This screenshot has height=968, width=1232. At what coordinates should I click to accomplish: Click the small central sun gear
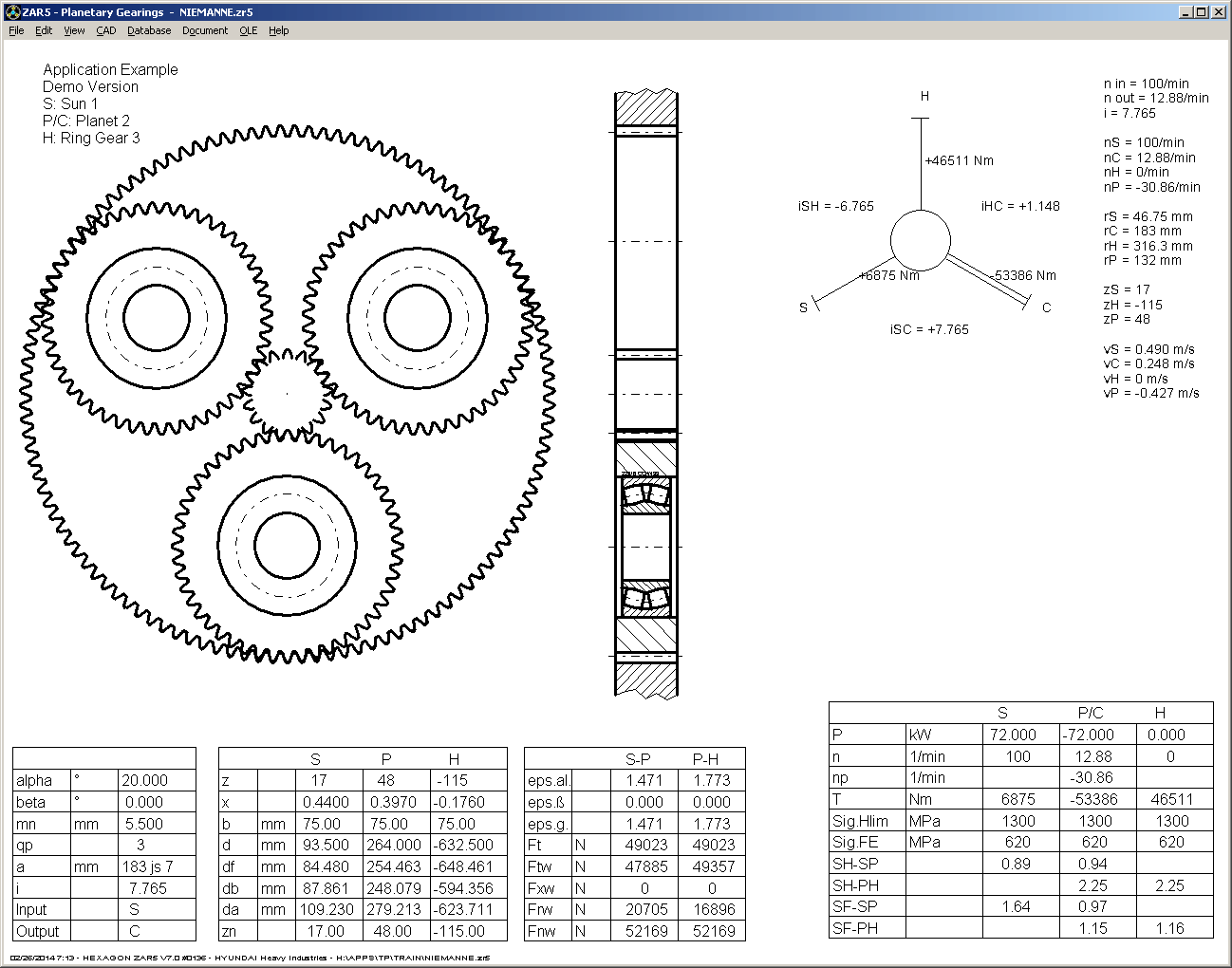click(x=286, y=393)
